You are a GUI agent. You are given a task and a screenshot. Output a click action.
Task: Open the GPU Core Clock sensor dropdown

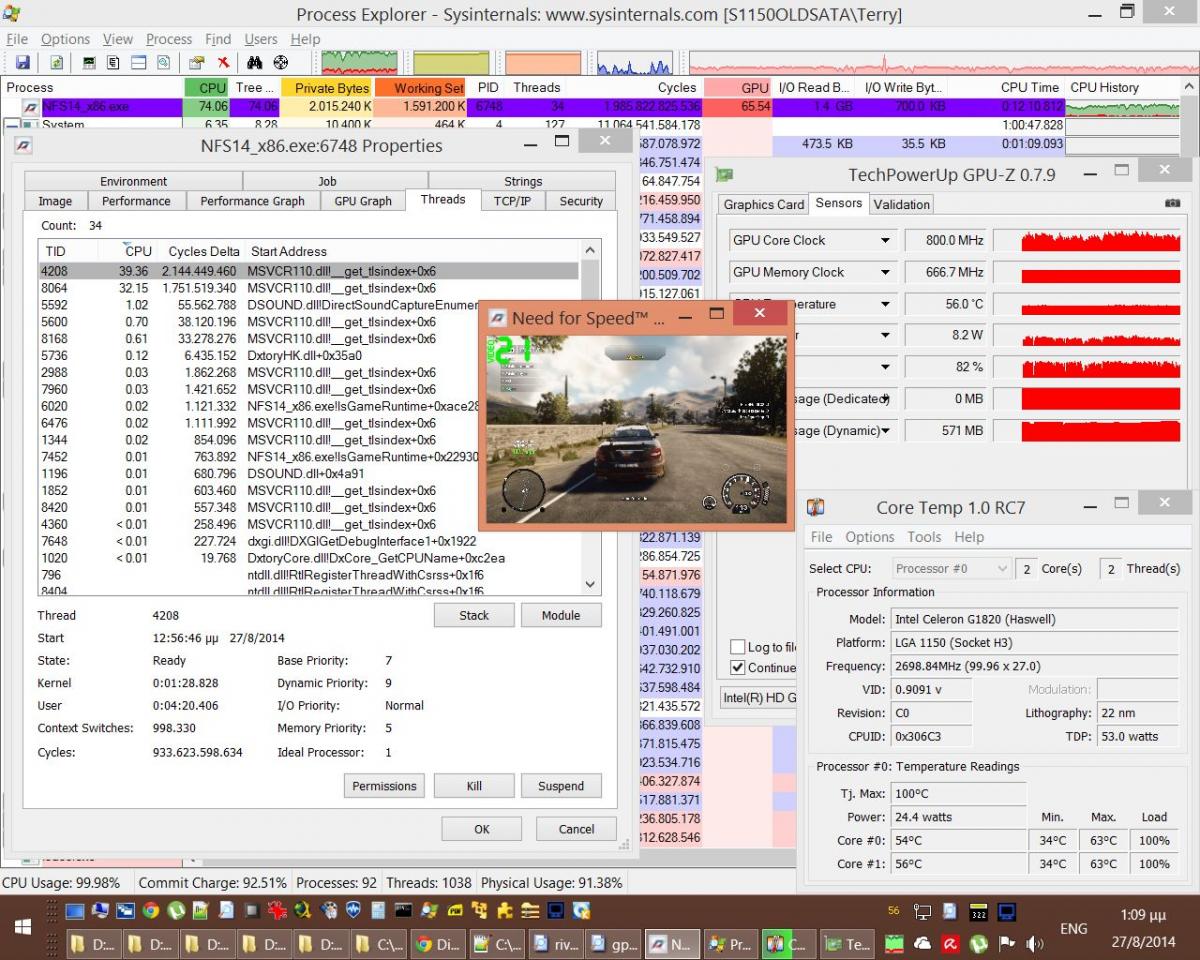click(x=885, y=240)
